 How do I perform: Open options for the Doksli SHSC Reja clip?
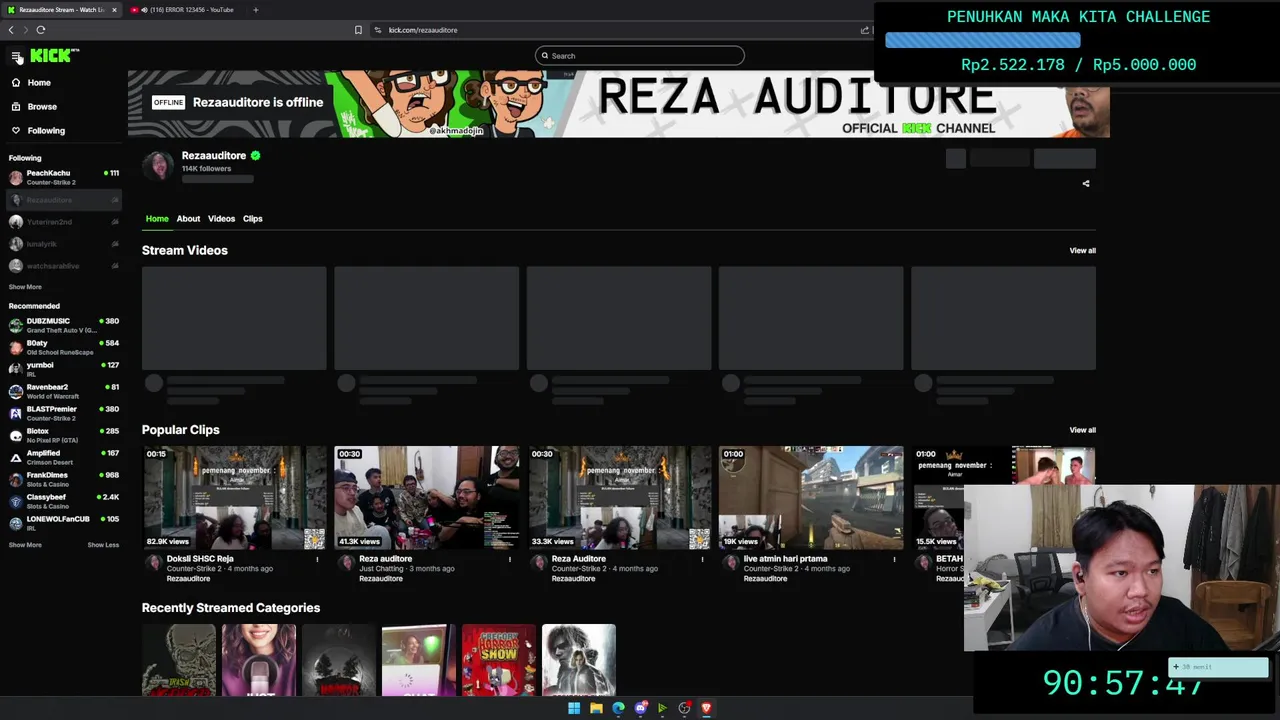coord(317,559)
